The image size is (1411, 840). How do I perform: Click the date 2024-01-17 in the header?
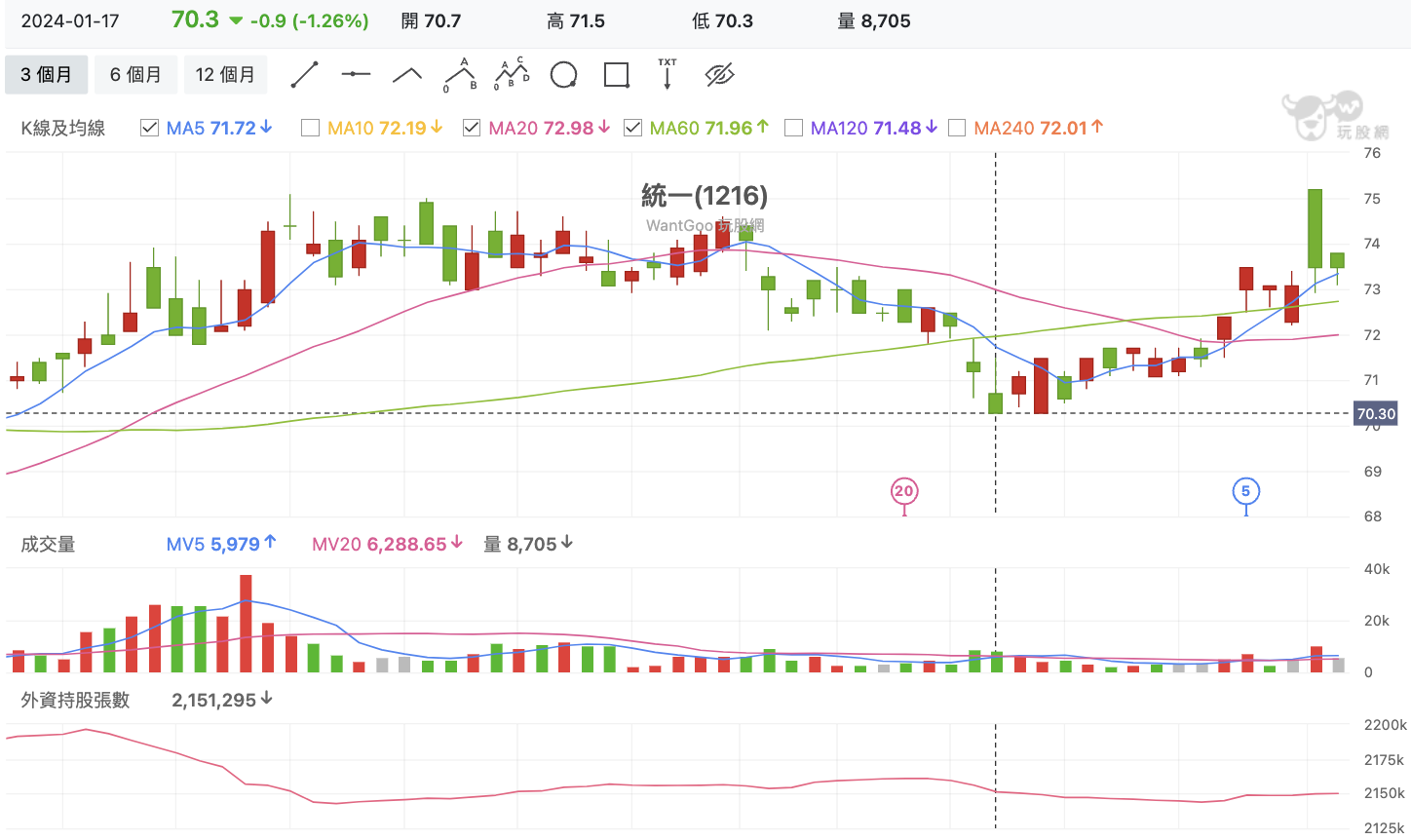(x=69, y=20)
